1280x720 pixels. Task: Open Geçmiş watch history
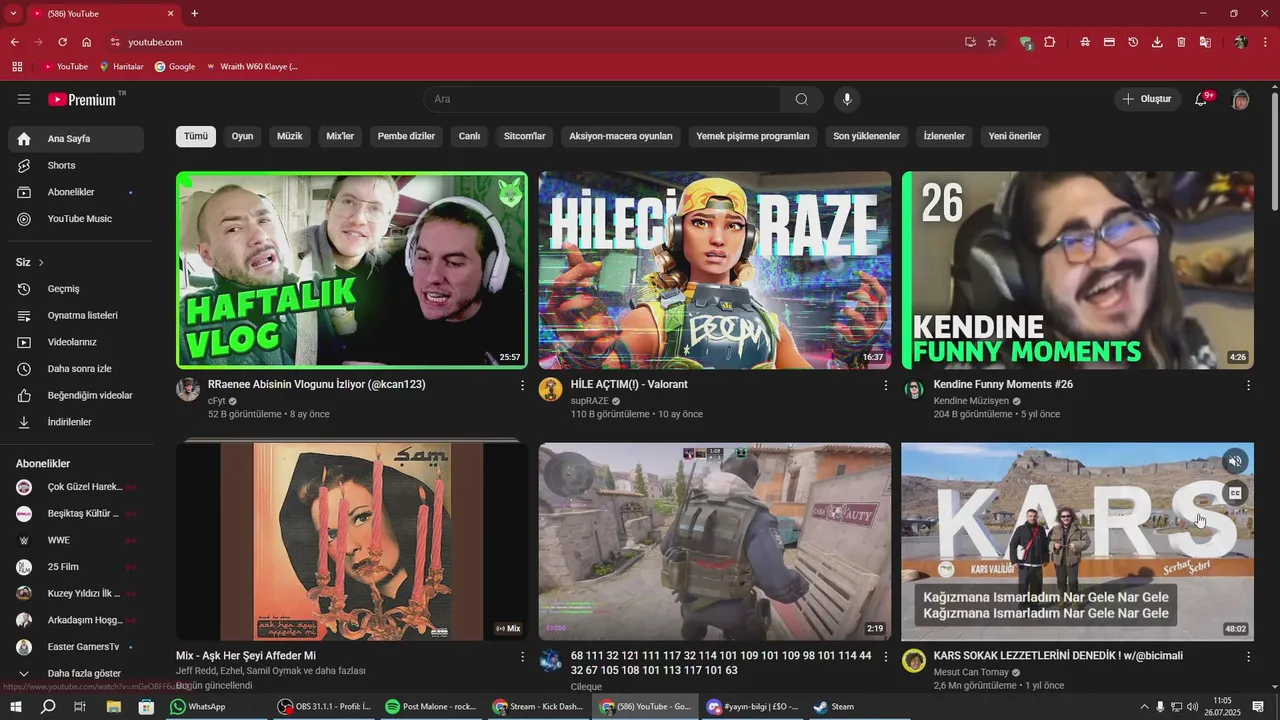(76, 289)
